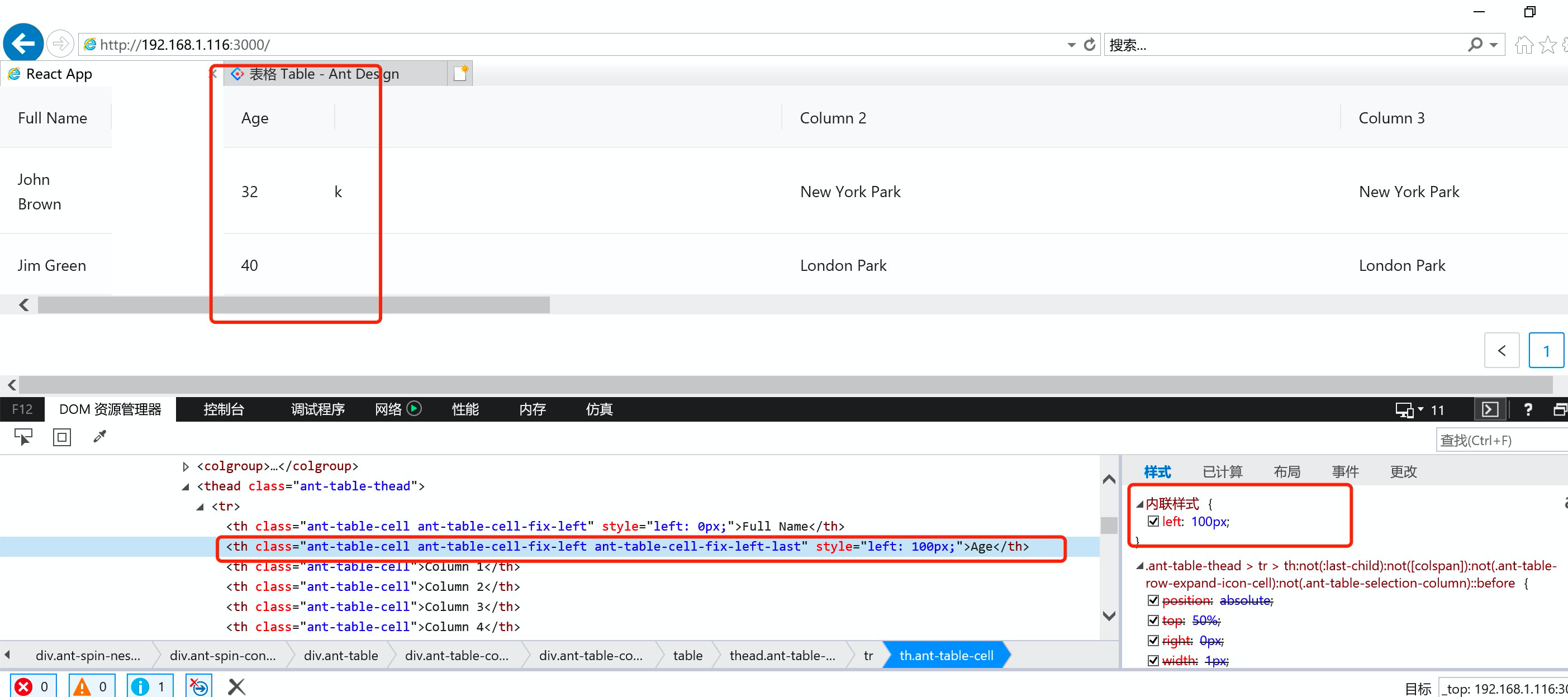Toggle the position absolute checkbox
The image size is (1568, 697).
(1153, 600)
